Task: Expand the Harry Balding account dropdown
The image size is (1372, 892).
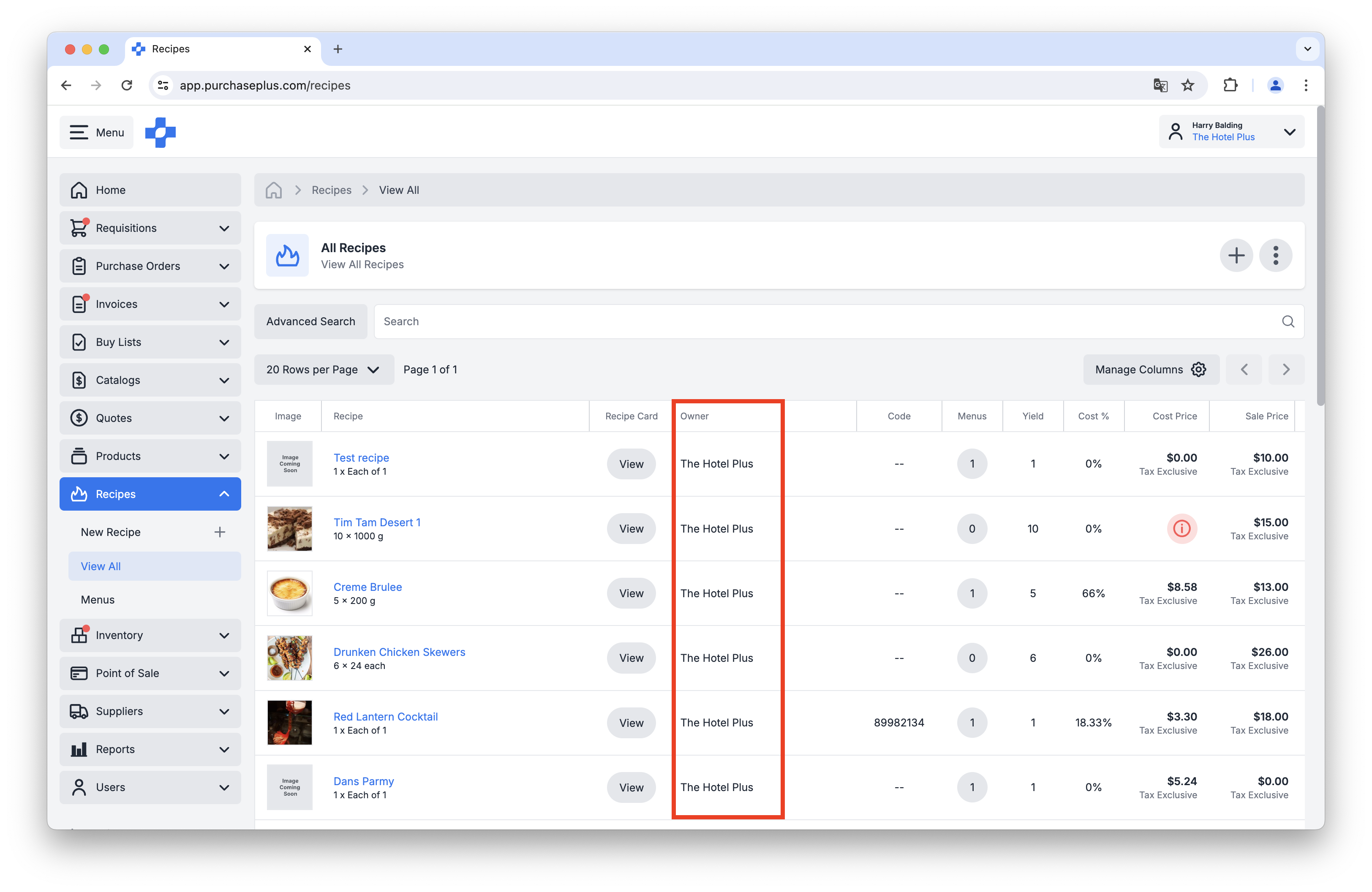Action: [1290, 132]
